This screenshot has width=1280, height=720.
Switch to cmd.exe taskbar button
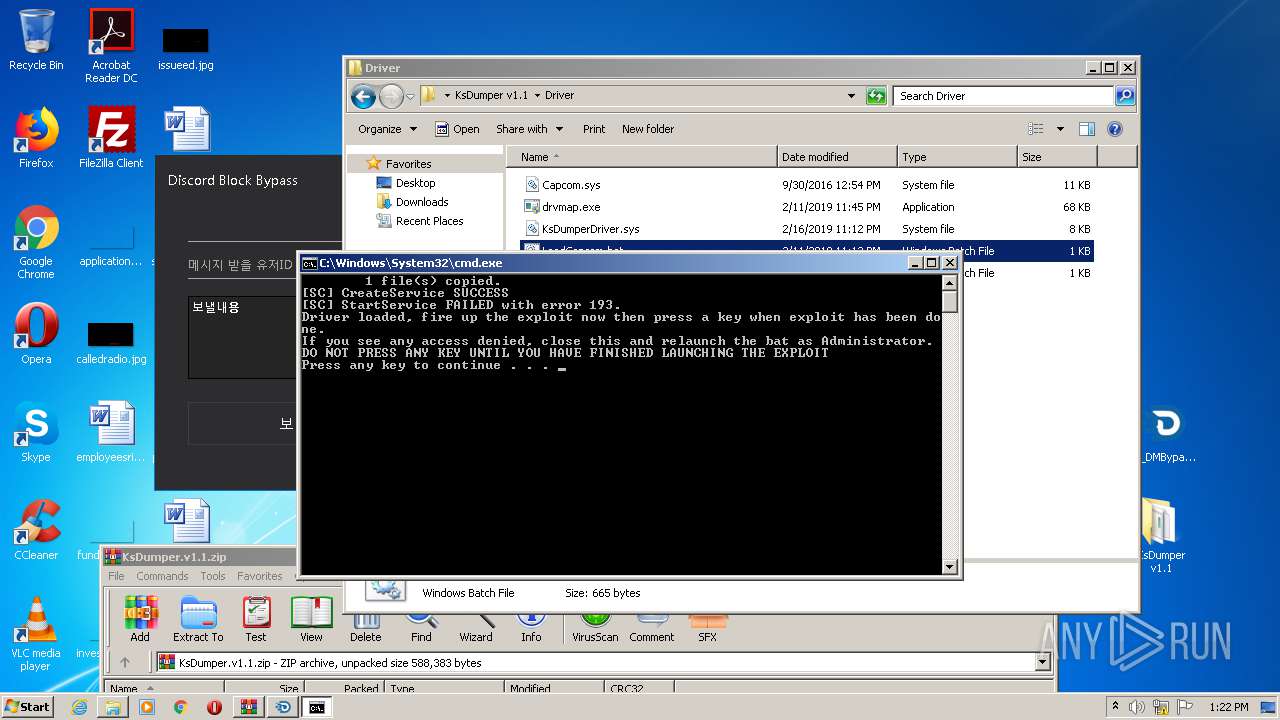click(317, 707)
